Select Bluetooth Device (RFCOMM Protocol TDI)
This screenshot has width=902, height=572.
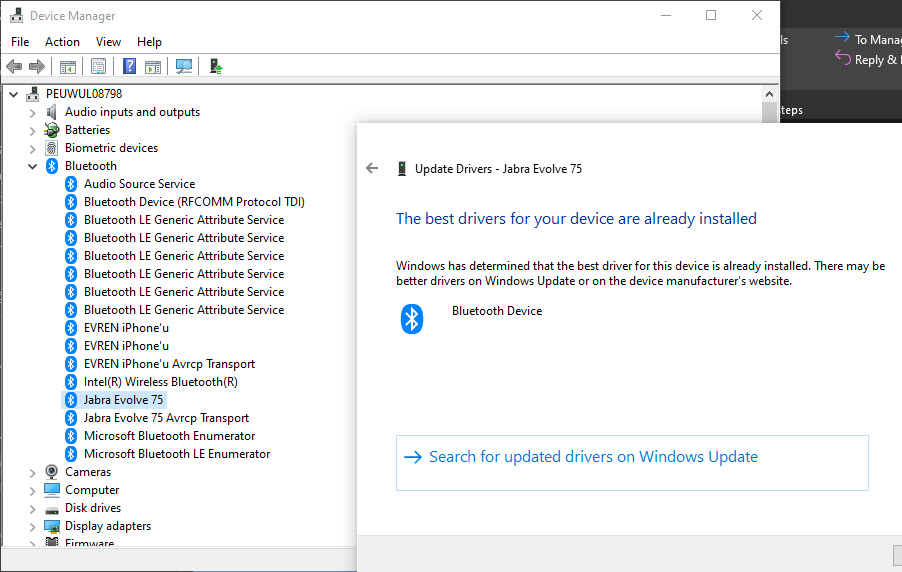[x=194, y=202]
